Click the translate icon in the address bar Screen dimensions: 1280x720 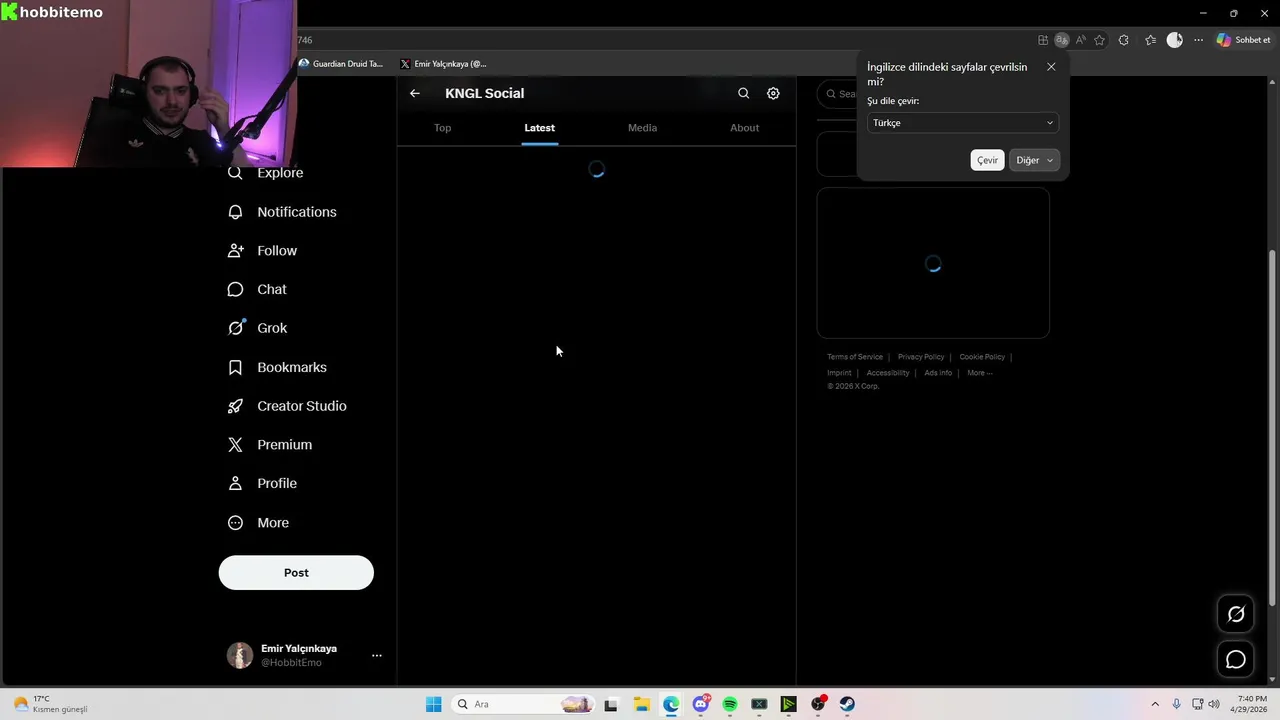coord(1062,40)
